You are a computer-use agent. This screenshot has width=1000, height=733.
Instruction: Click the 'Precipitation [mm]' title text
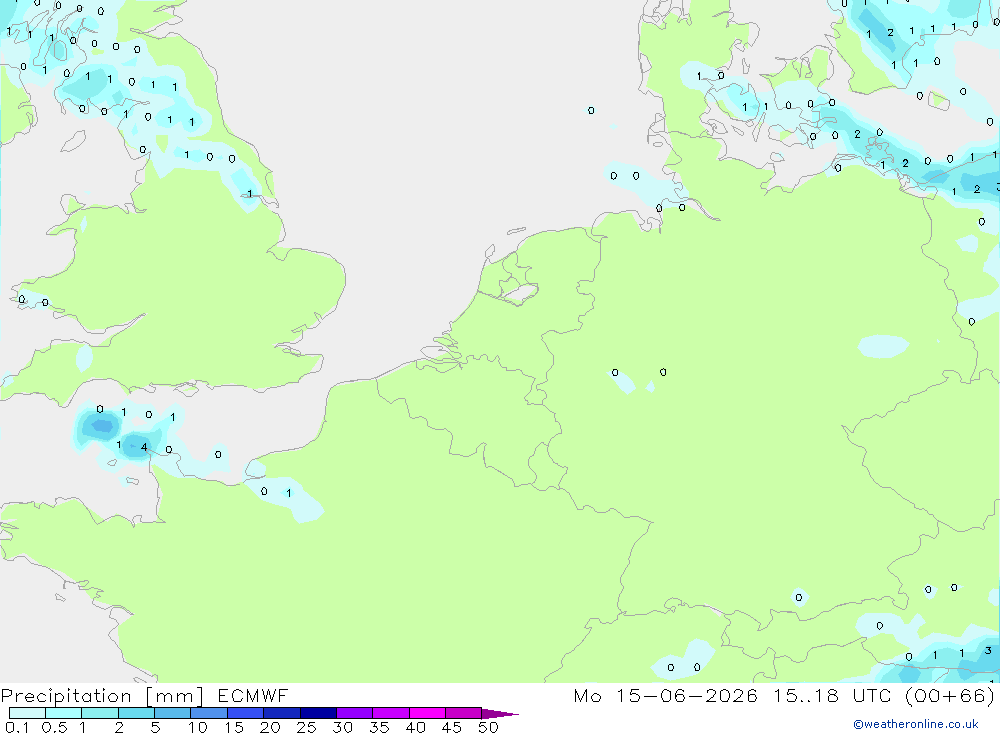pos(102,696)
